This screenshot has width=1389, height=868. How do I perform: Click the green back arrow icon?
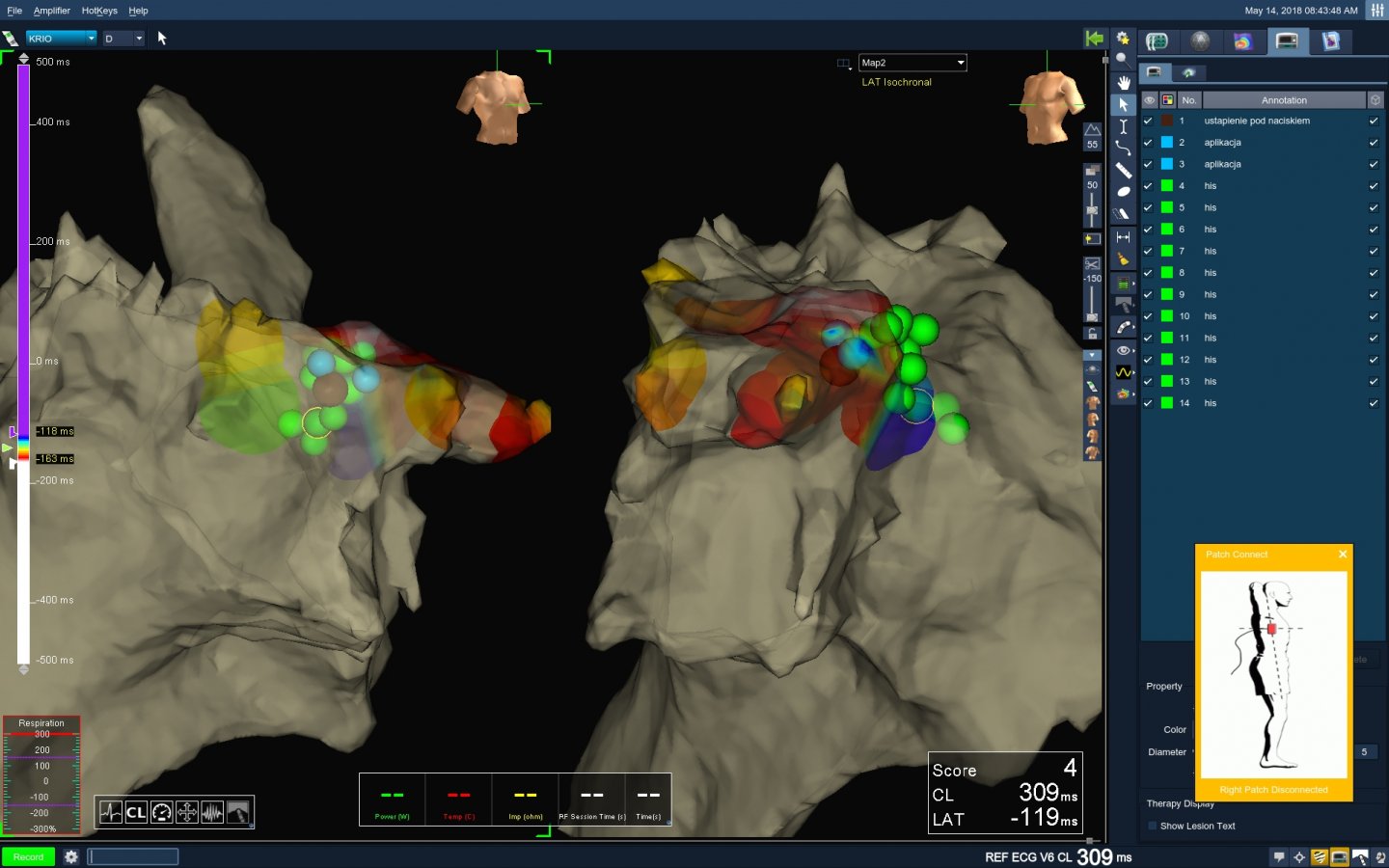tap(1094, 39)
